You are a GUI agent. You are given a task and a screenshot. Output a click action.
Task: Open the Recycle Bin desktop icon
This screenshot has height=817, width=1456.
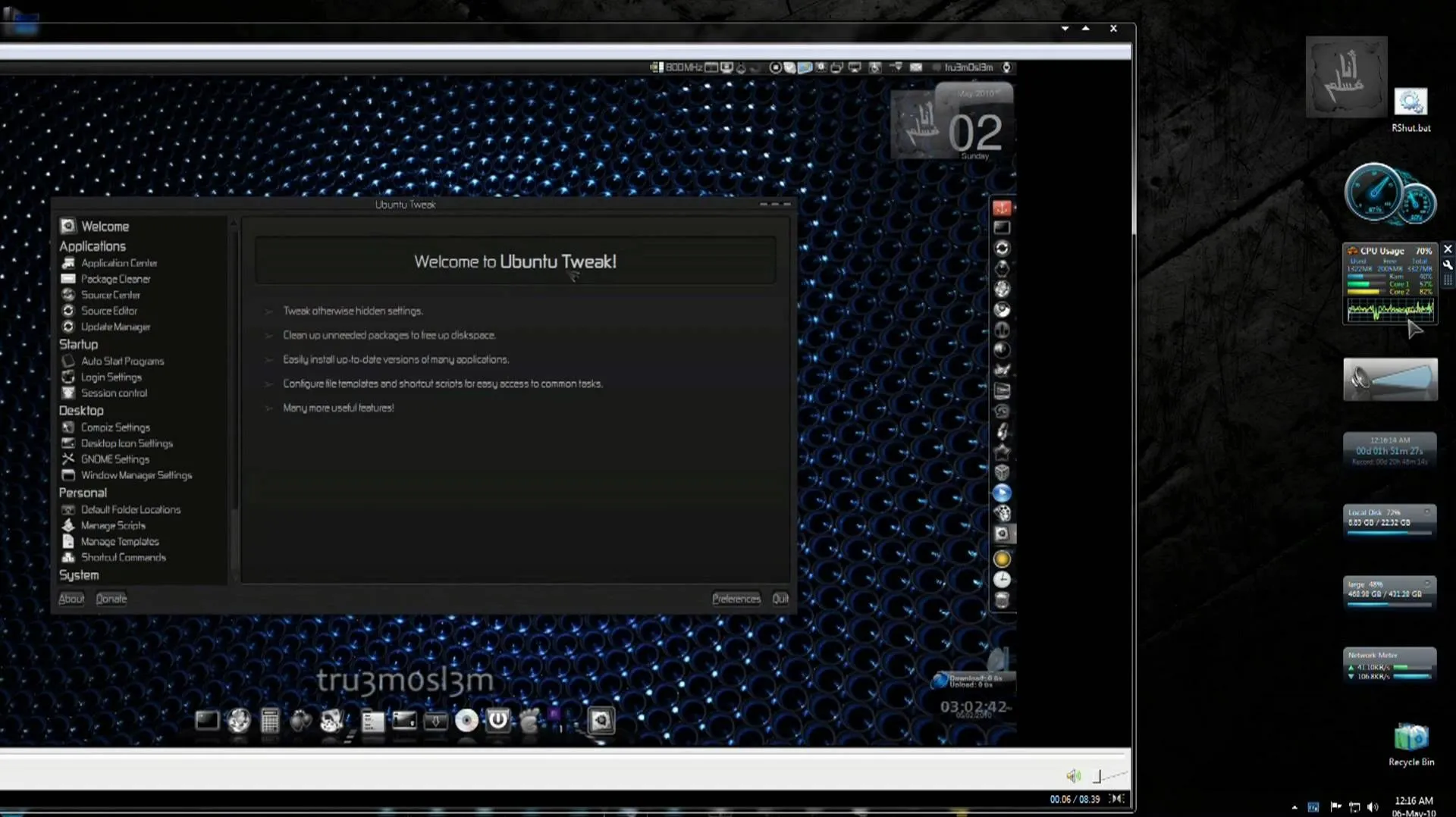pos(1411,744)
